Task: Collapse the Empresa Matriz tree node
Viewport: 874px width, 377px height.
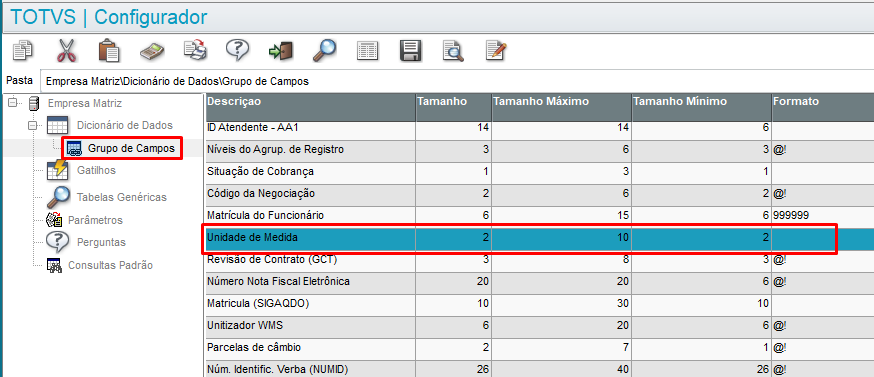Action: pos(12,103)
